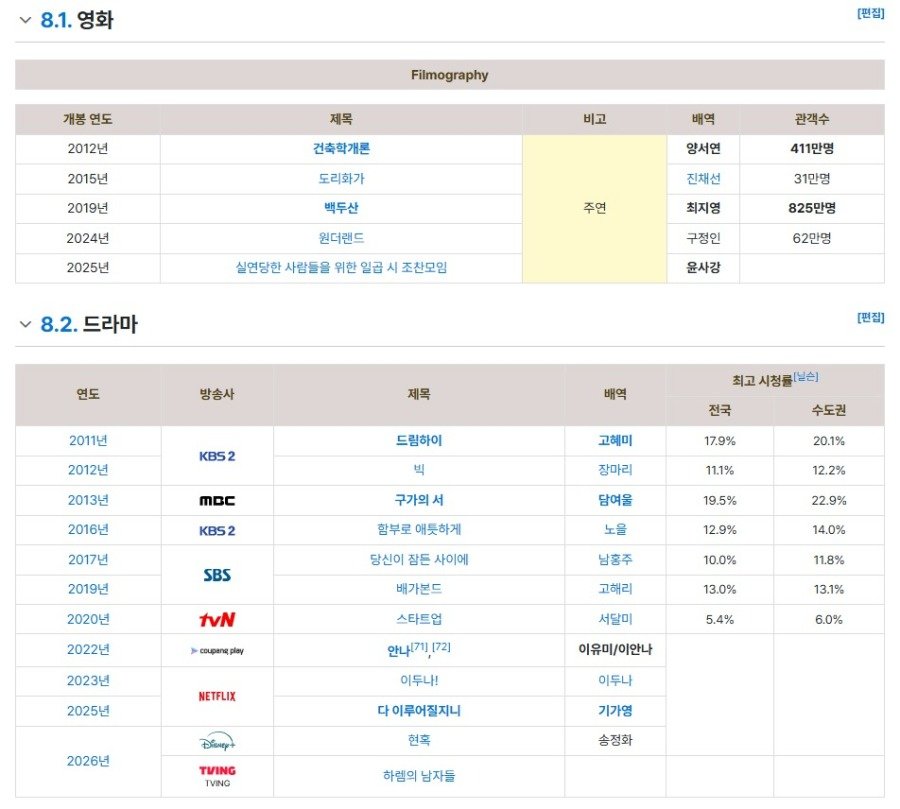Open footnote 71 next to 안나
This screenshot has width=900, height=809.
pyautogui.click(x=420, y=647)
